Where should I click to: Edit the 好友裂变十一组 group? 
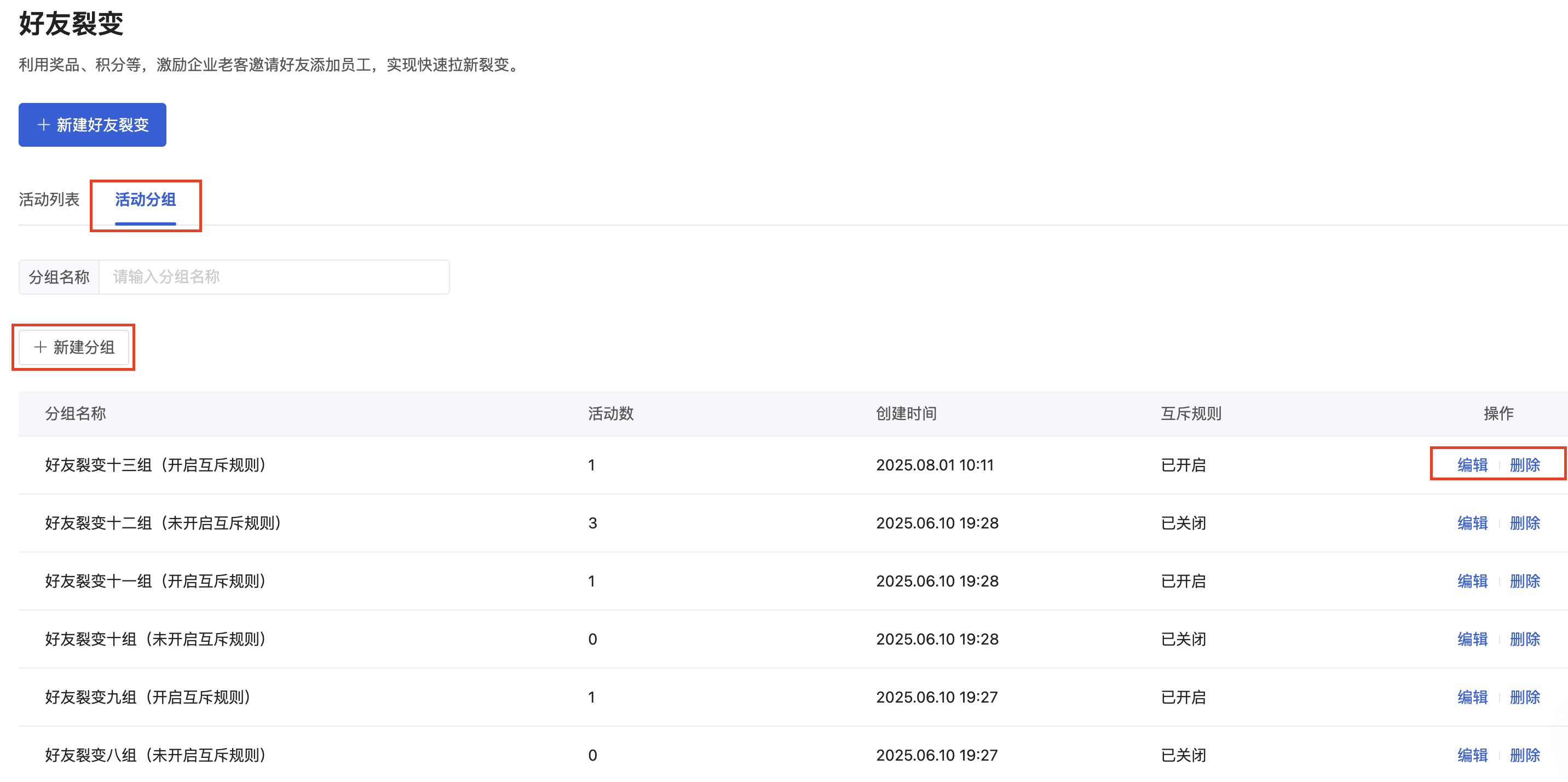coord(1472,581)
